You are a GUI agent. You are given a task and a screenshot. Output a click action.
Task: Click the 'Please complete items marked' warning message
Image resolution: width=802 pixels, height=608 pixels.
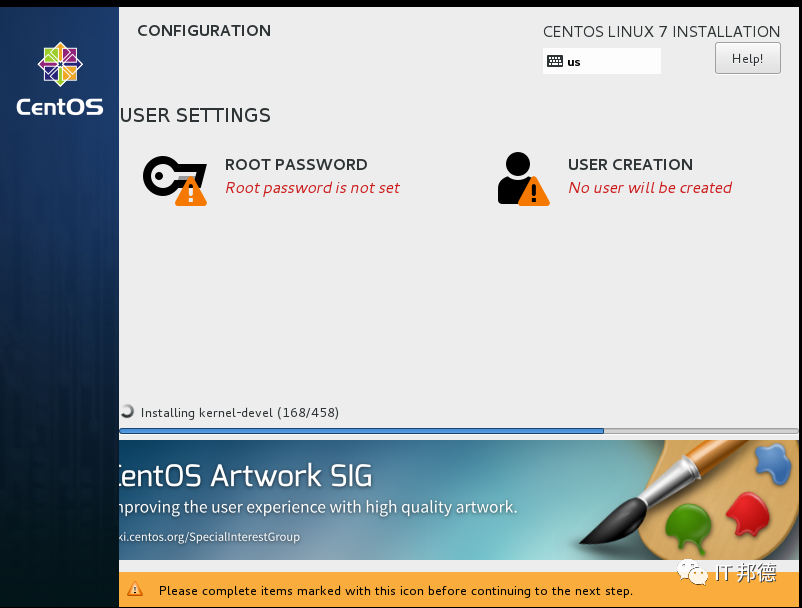coord(396,591)
